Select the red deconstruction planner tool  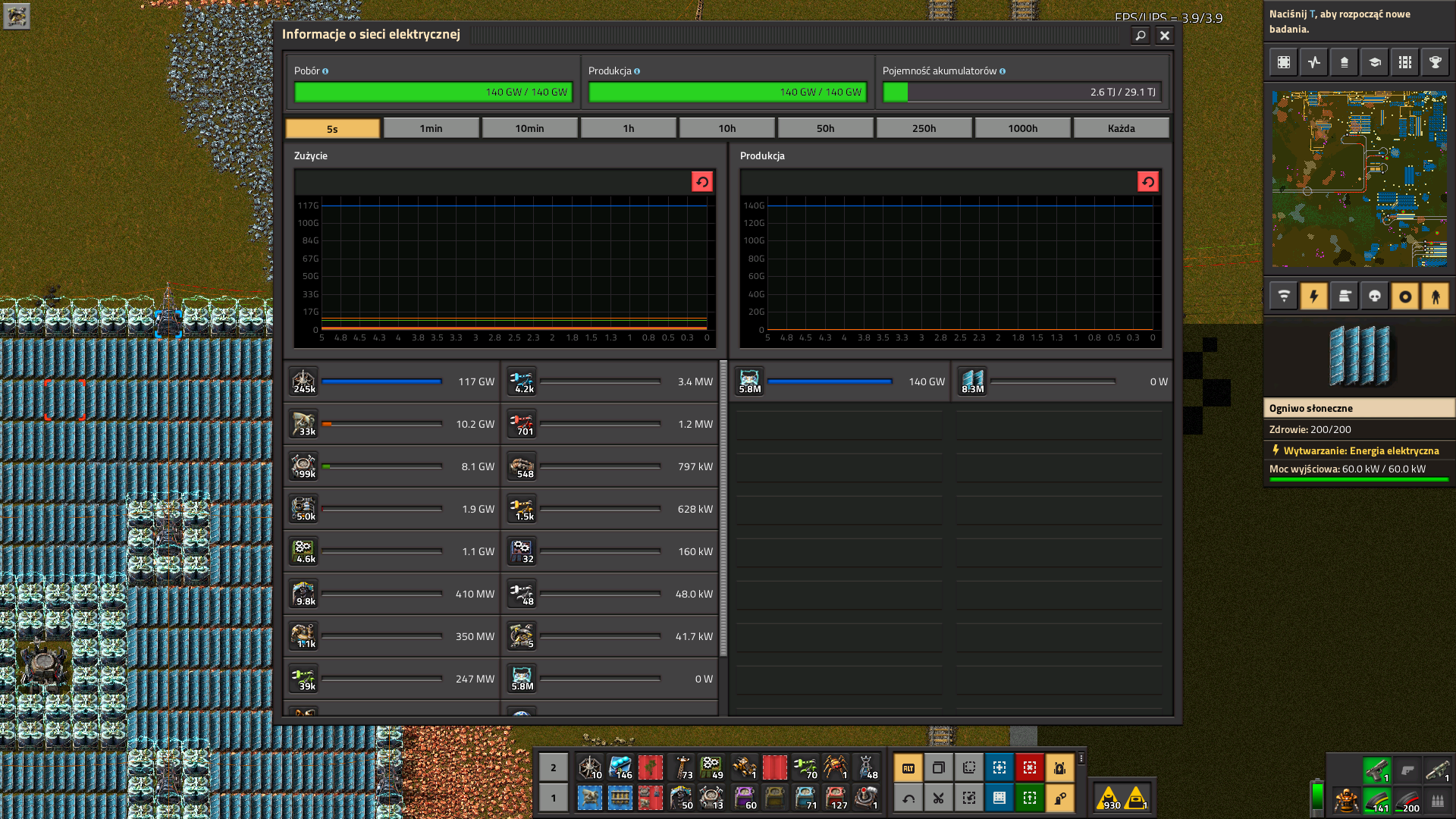pos(1029,767)
